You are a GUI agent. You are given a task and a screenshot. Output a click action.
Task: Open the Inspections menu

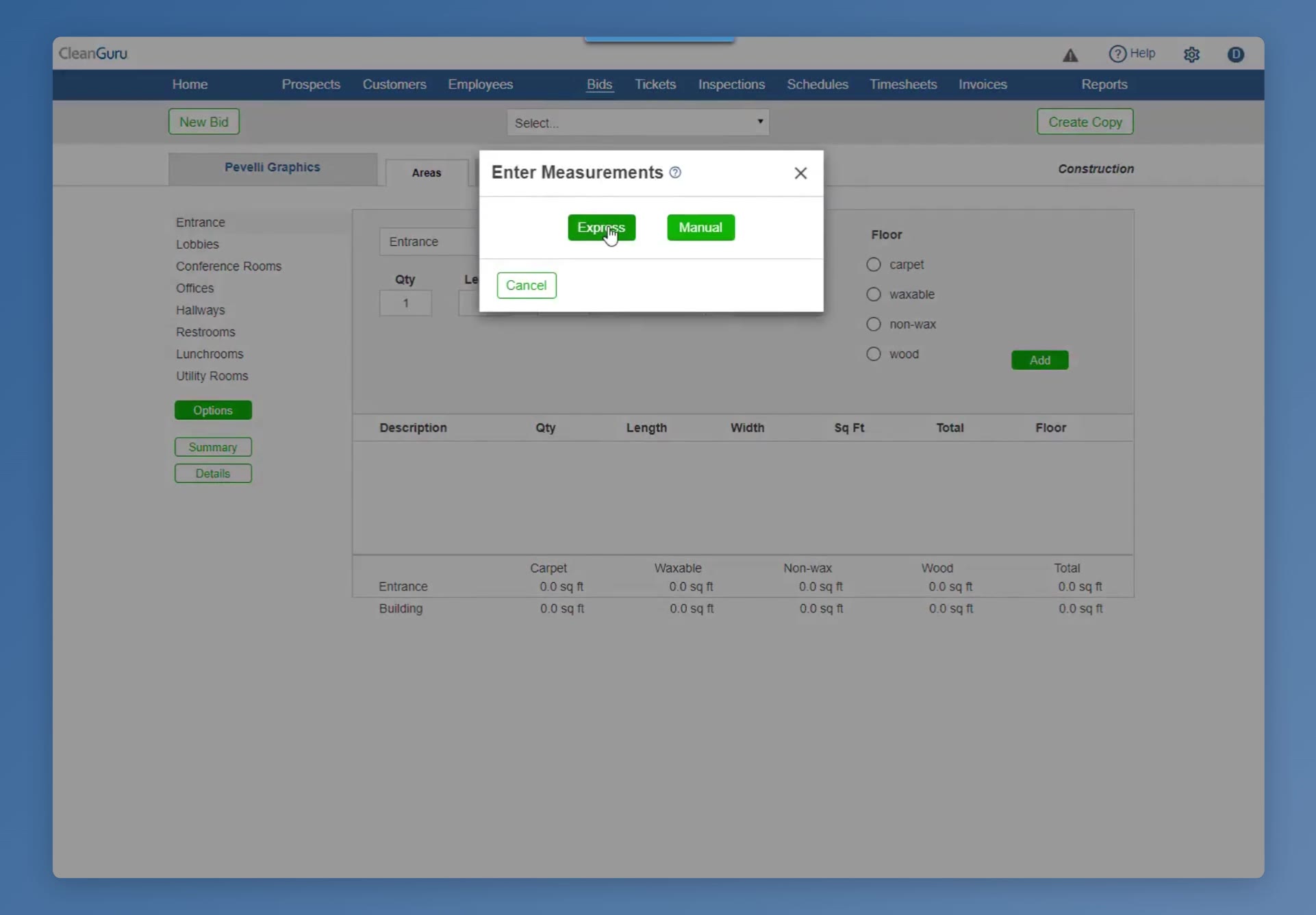click(x=731, y=84)
